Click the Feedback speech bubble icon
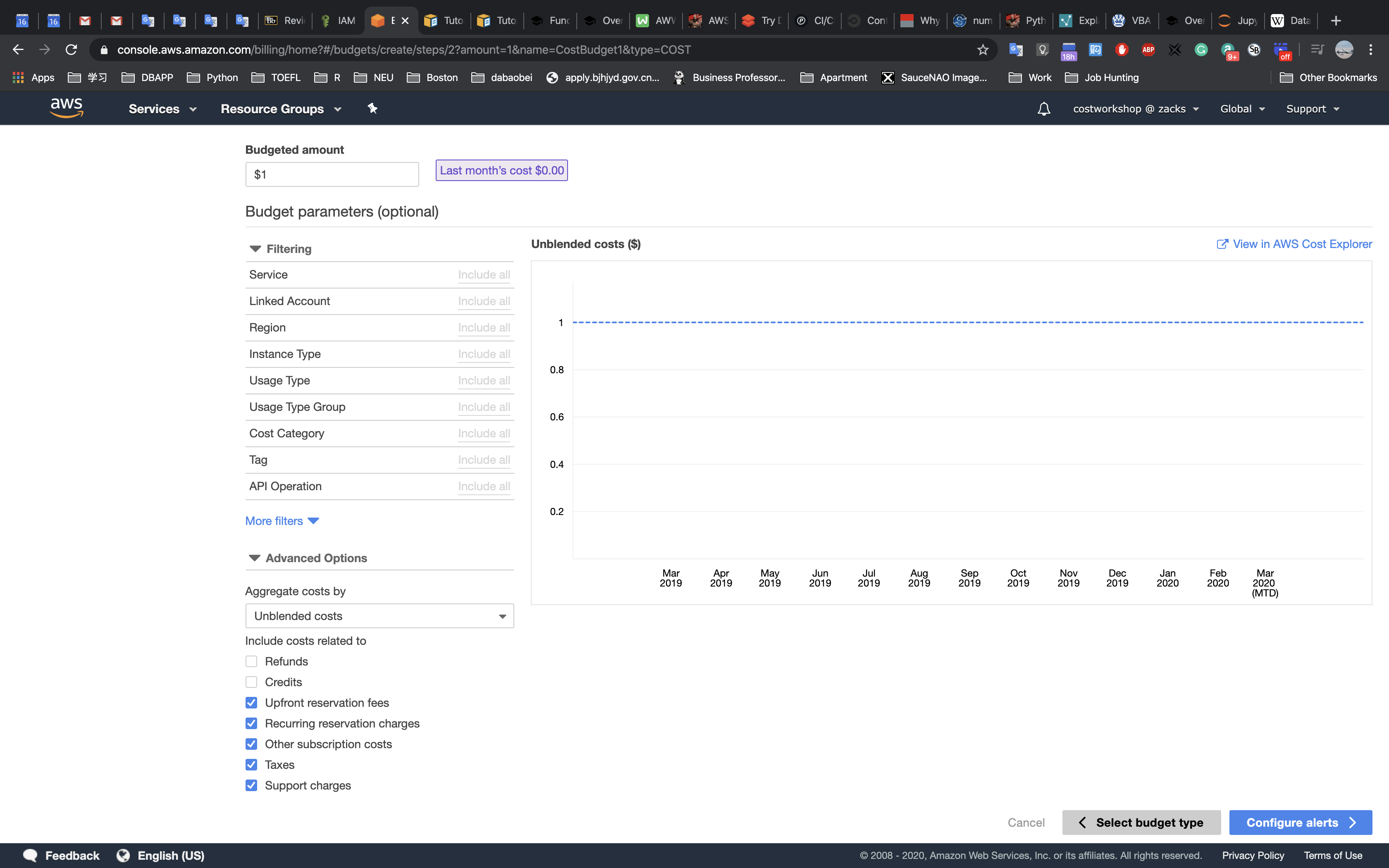Image resolution: width=1389 pixels, height=868 pixels. tap(30, 855)
